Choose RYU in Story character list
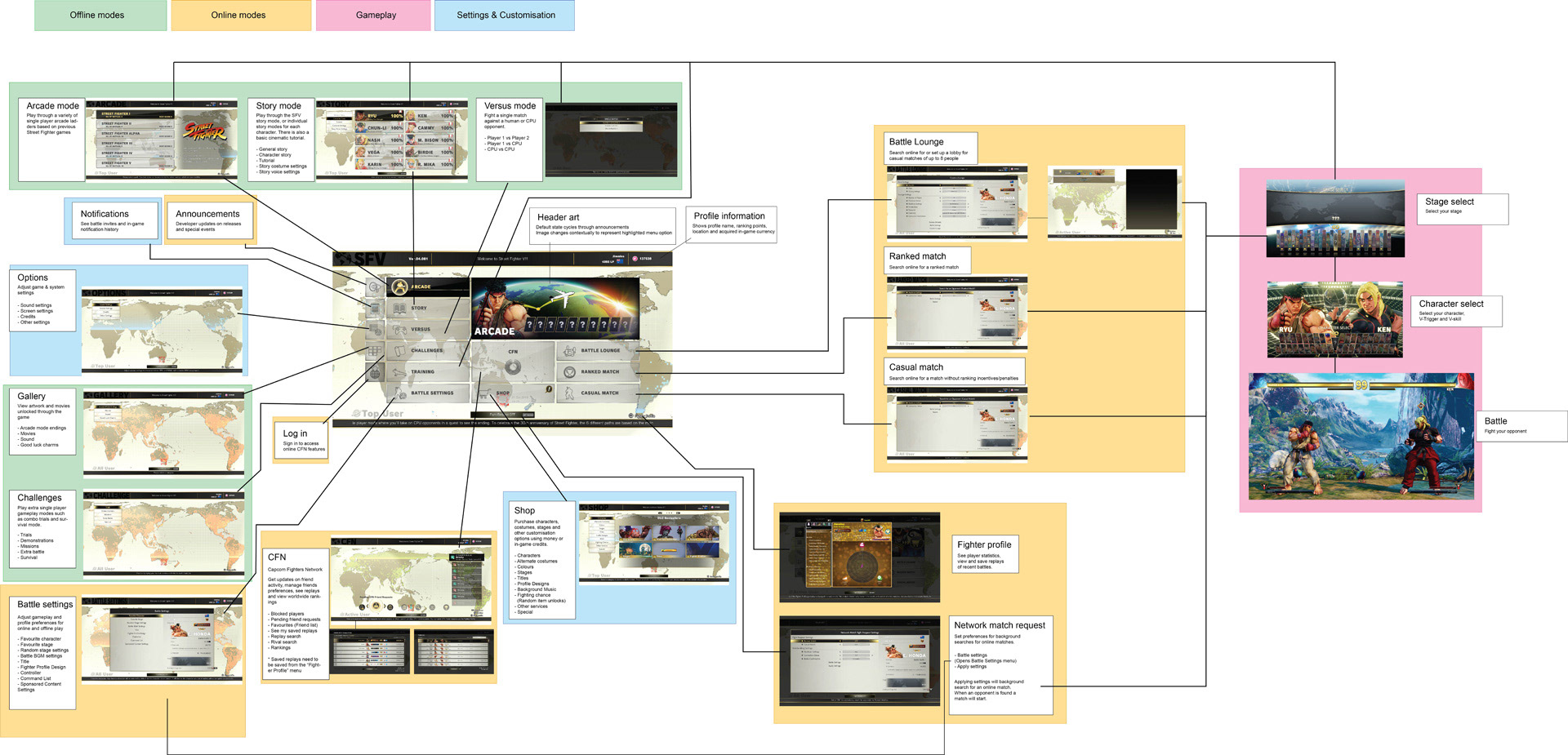1568x755 pixels. click(380, 116)
